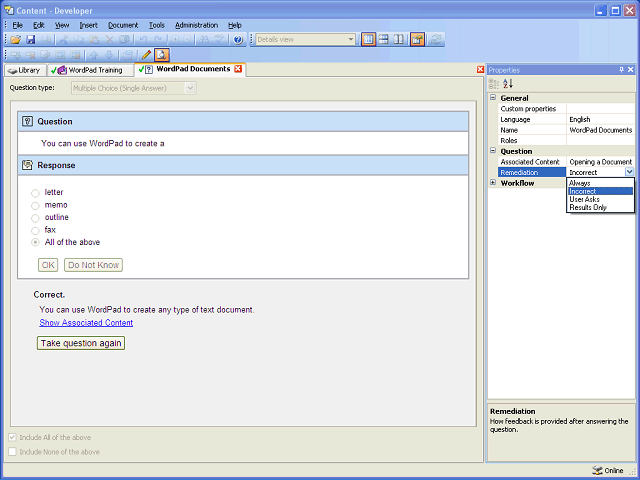Click the Save floppy disk icon
This screenshot has height=480, width=640.
coord(31,40)
